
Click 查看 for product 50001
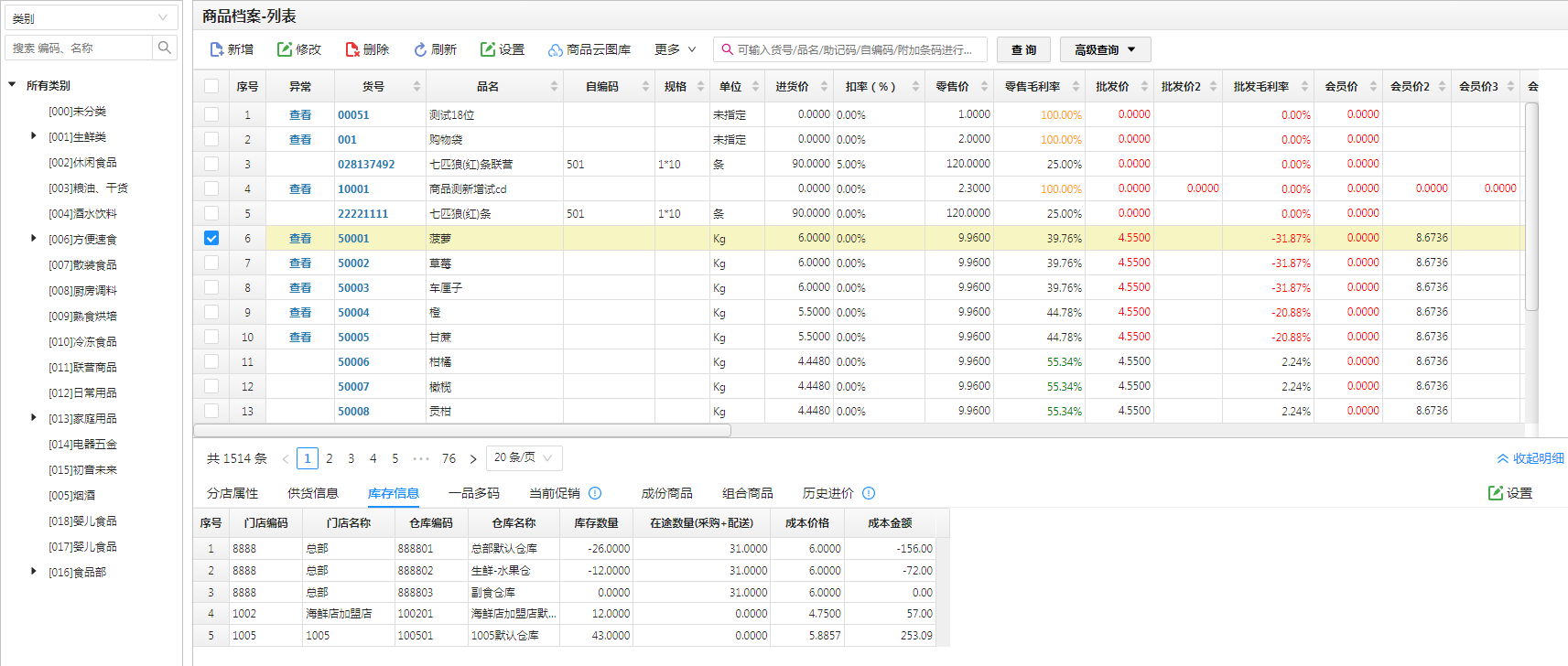click(300, 238)
